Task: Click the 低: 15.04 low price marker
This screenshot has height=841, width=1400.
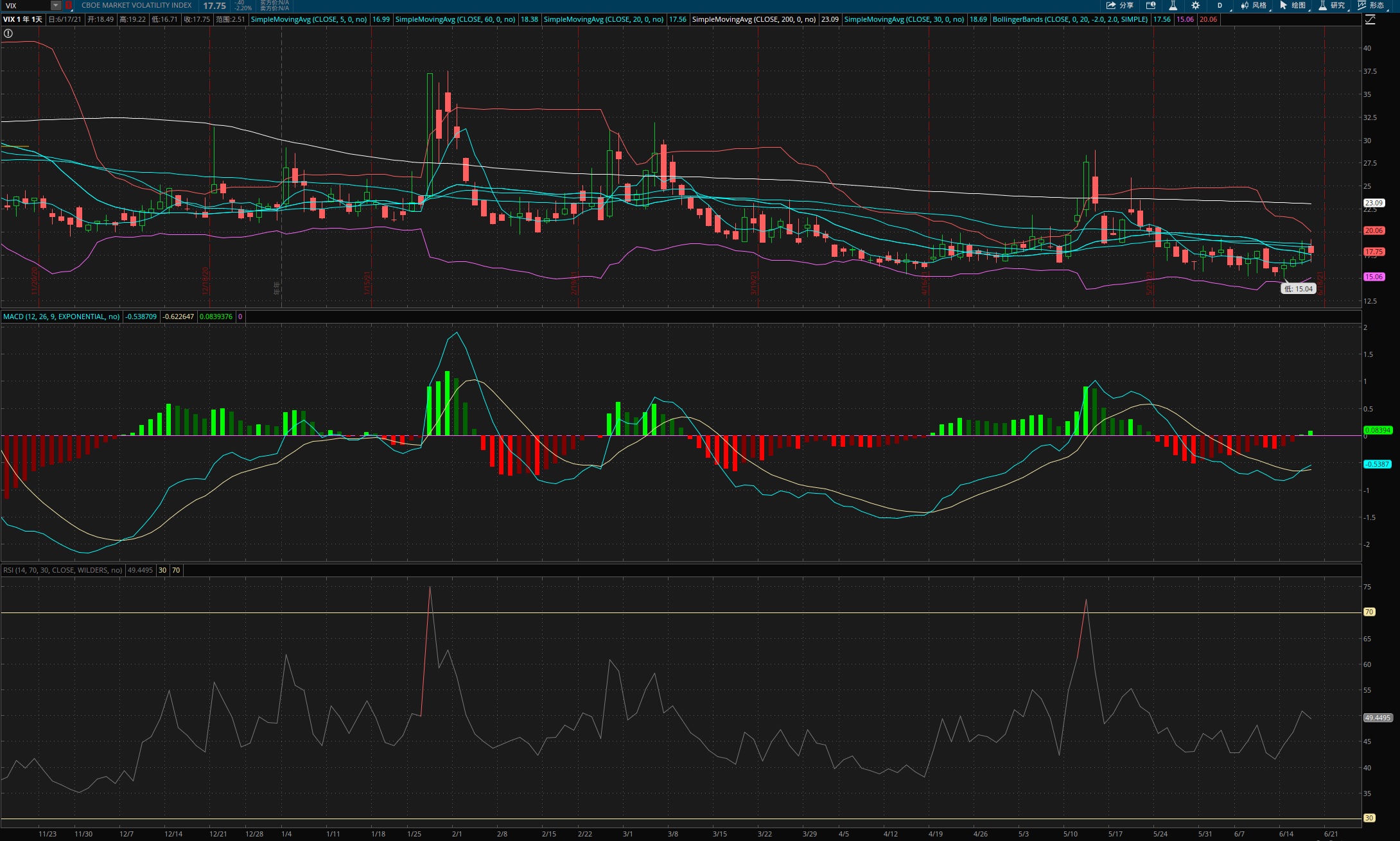Action: 1299,289
